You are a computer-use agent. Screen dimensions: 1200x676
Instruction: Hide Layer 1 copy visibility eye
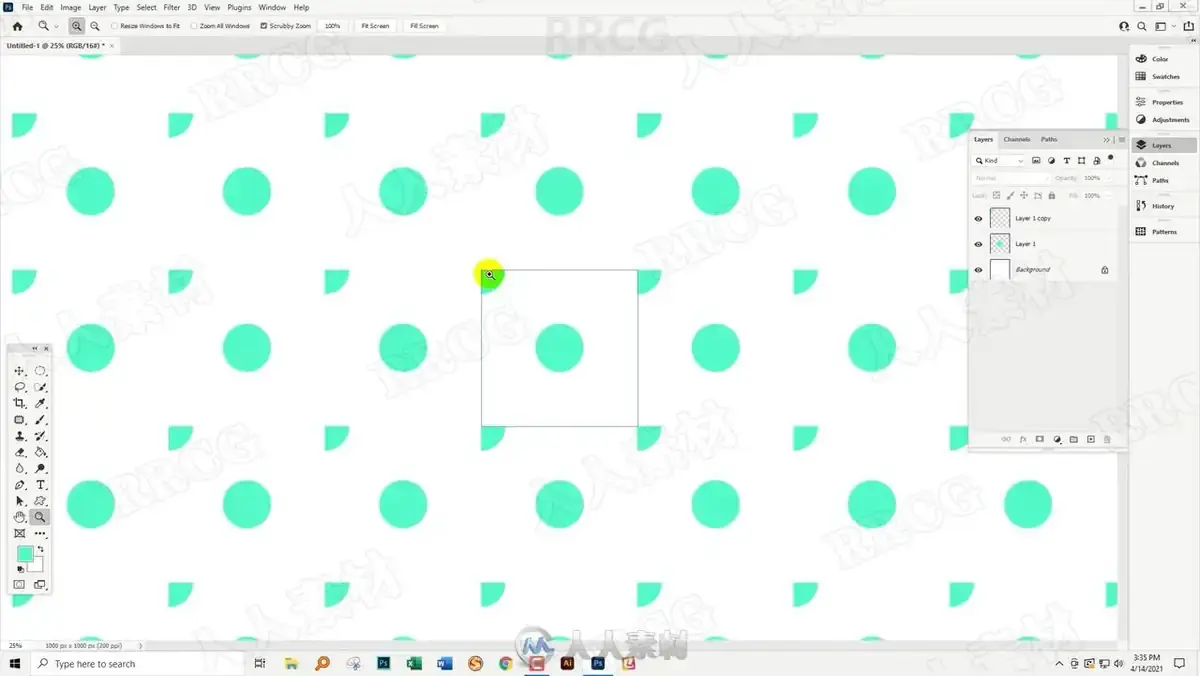point(978,218)
